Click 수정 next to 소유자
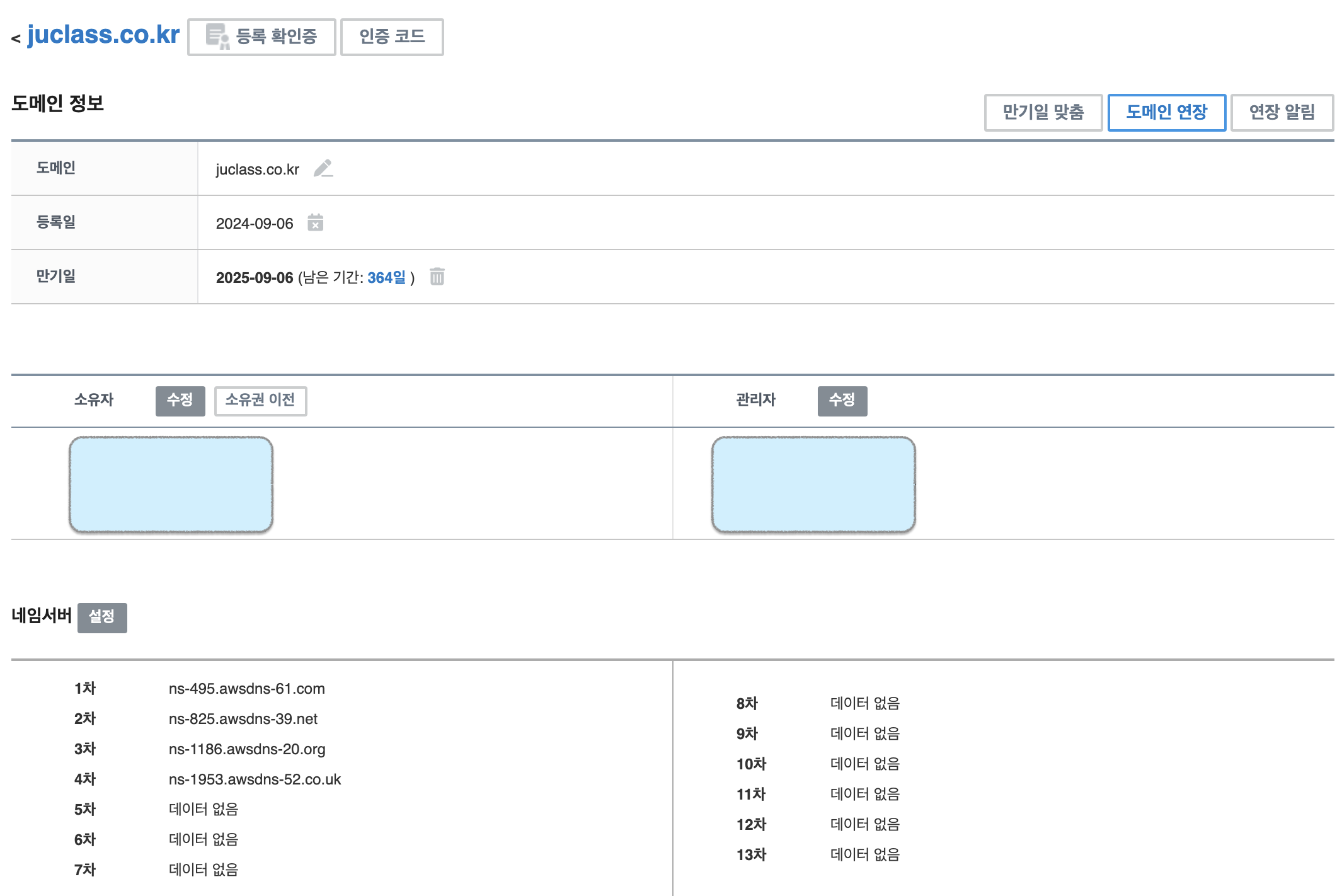 180,400
